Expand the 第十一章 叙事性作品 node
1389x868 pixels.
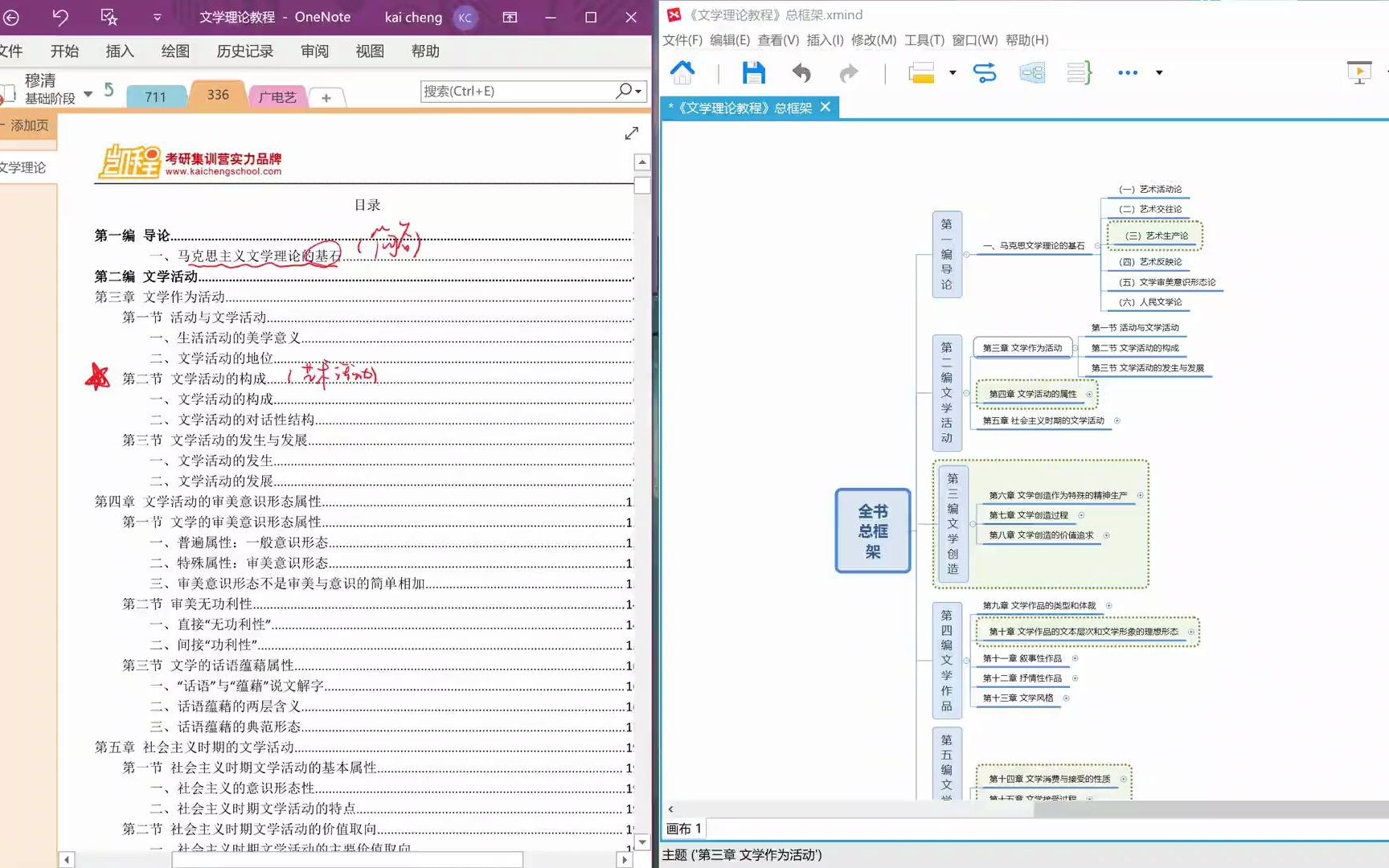(x=1075, y=658)
